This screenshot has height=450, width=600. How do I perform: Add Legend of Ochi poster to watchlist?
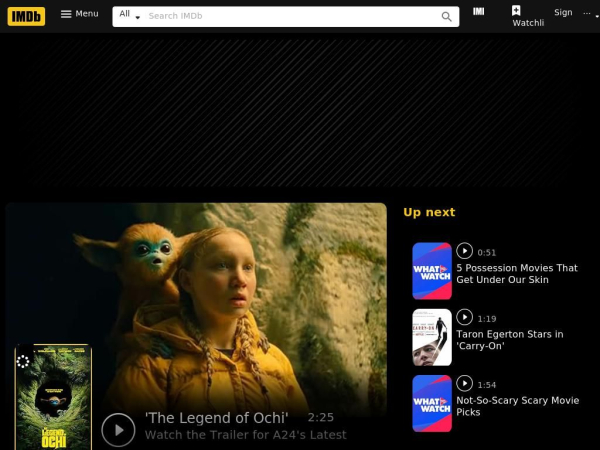pos(24,361)
